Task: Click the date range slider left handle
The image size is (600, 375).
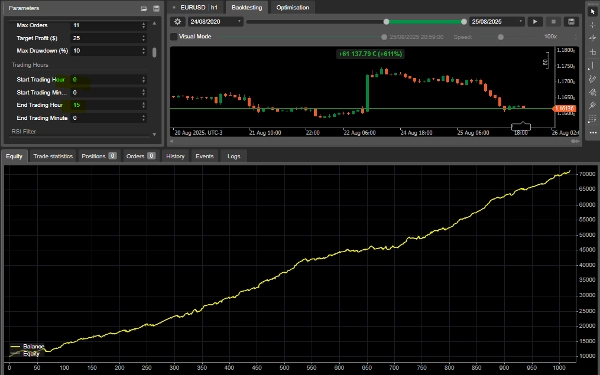Action: [386, 22]
